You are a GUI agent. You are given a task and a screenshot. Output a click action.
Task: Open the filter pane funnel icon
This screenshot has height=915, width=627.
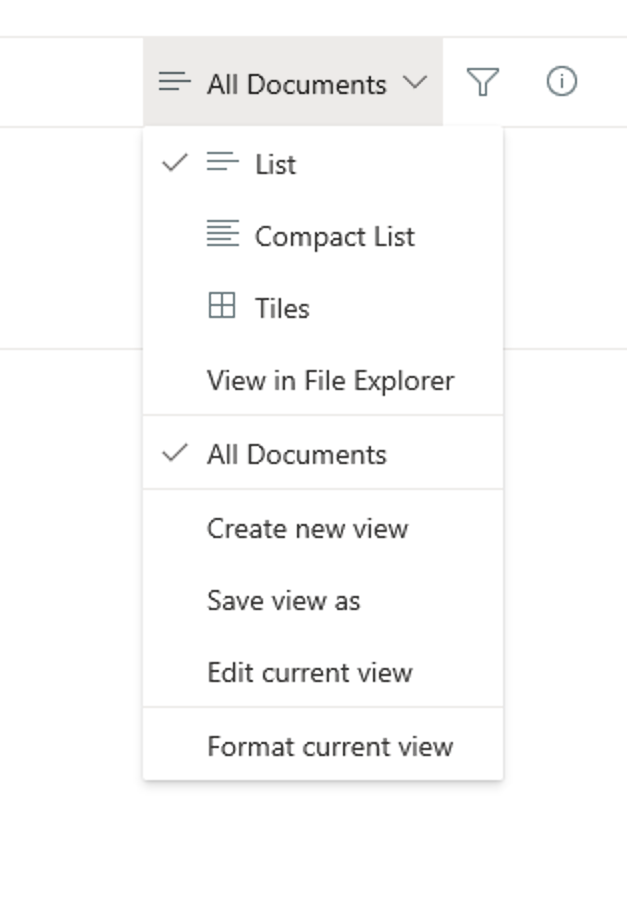click(482, 82)
